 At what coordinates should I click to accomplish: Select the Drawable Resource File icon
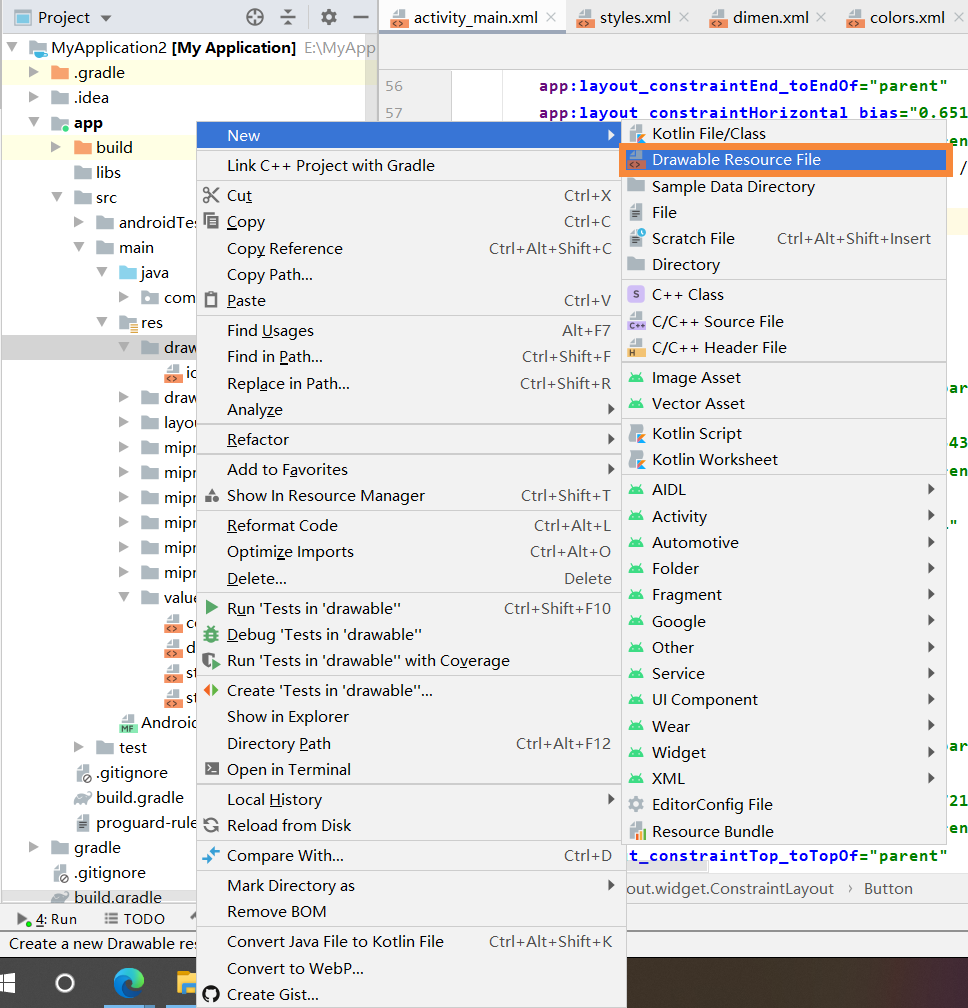634,159
